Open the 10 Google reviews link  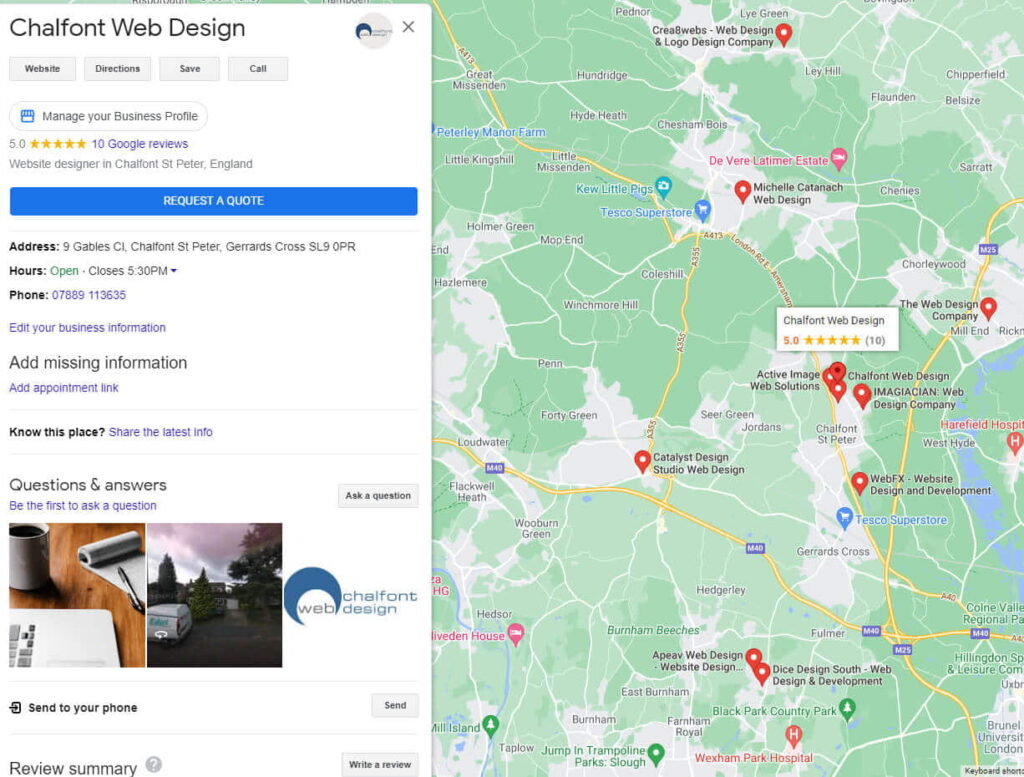click(140, 144)
